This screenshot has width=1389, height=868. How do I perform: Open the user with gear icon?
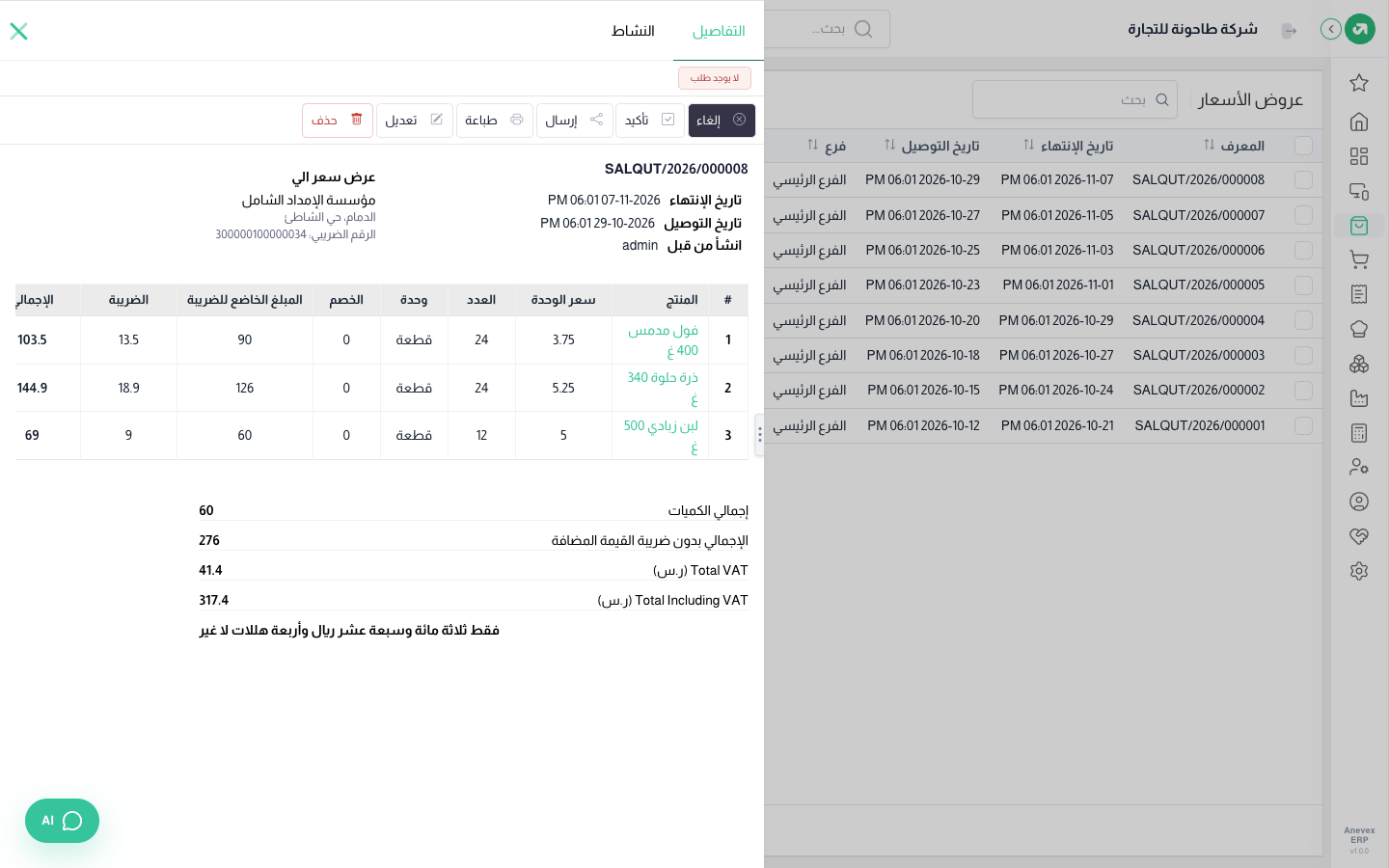(1359, 467)
